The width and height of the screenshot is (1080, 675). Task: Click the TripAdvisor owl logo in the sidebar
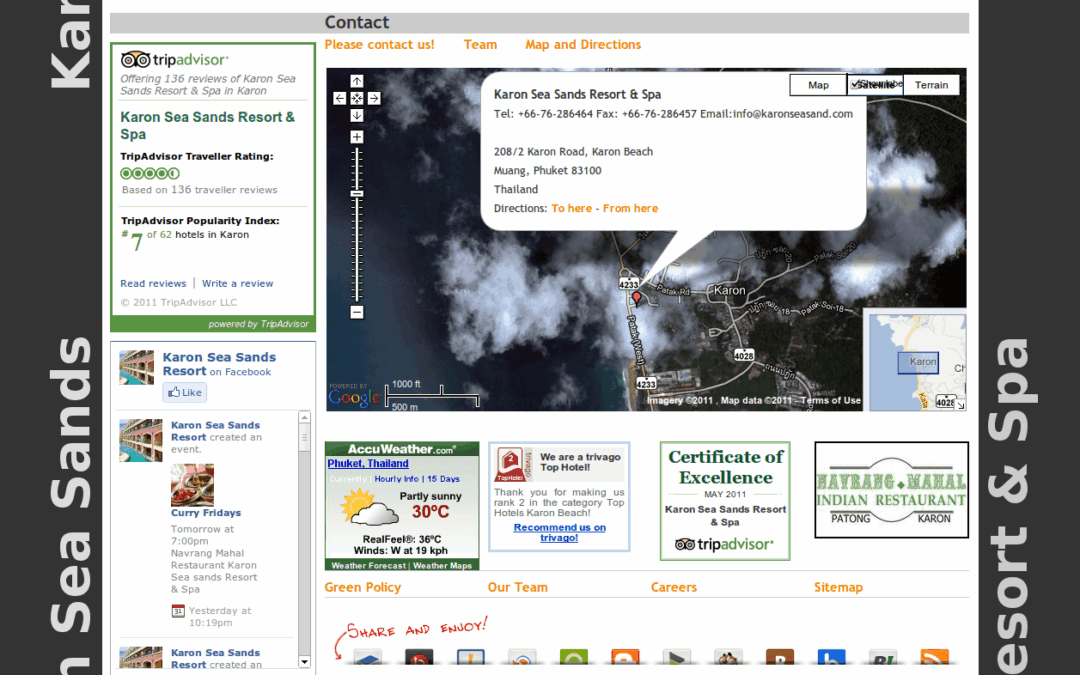(x=135, y=59)
